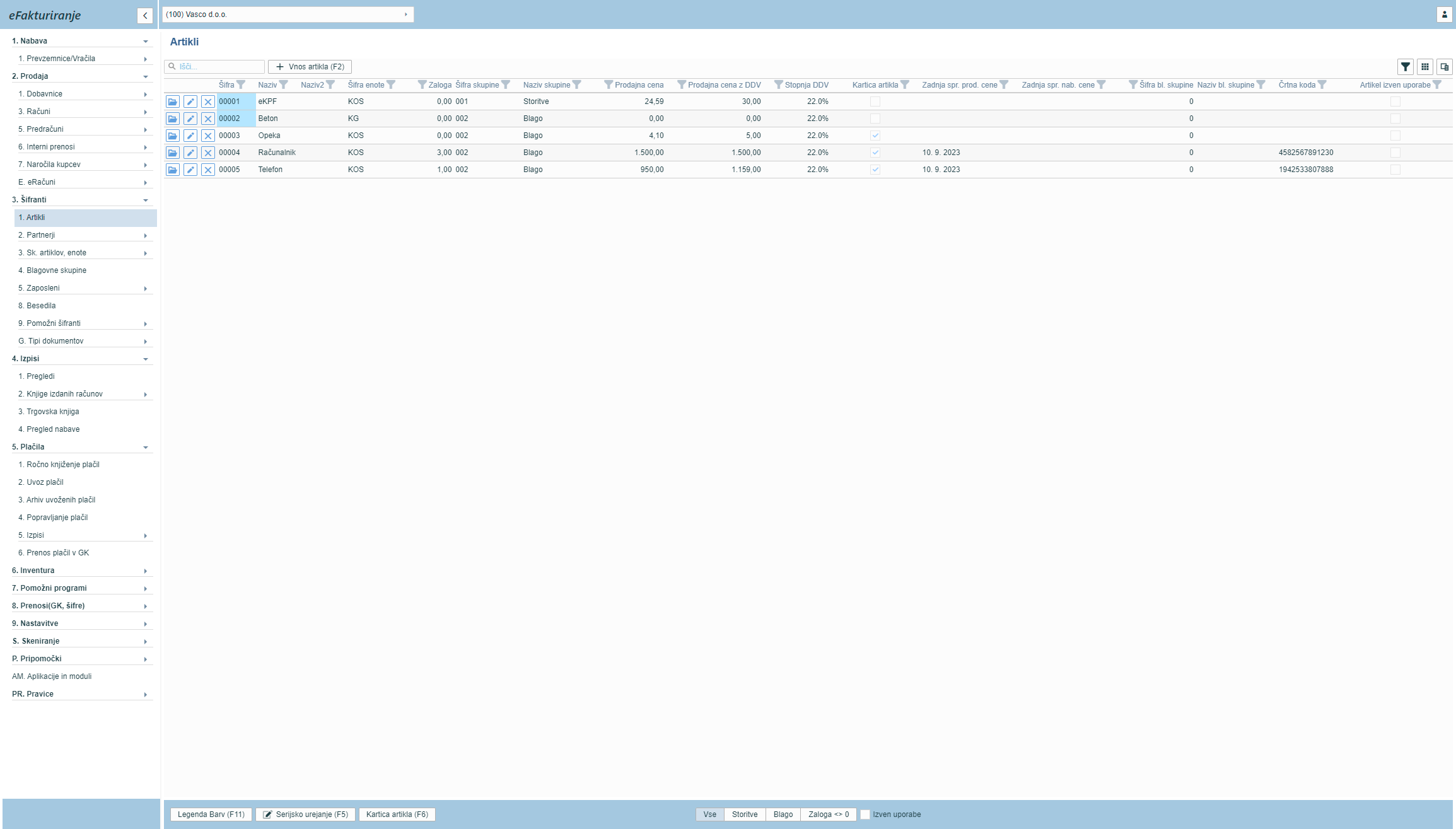The height and width of the screenshot is (829, 1456).
Task: Select barcode cell 4582567891230
Action: tap(1306, 153)
